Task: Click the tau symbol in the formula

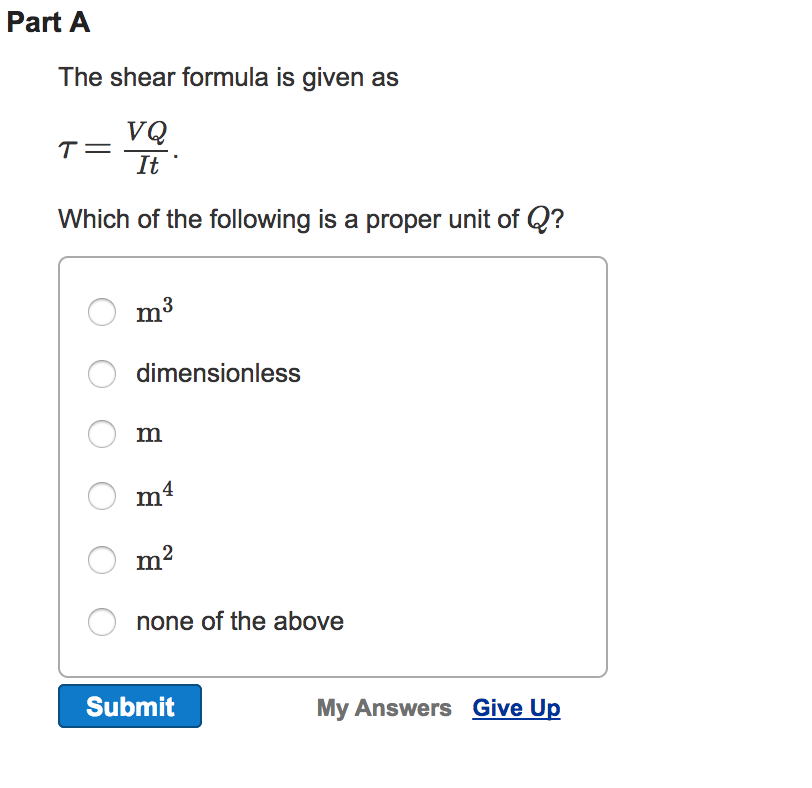Action: point(67,150)
